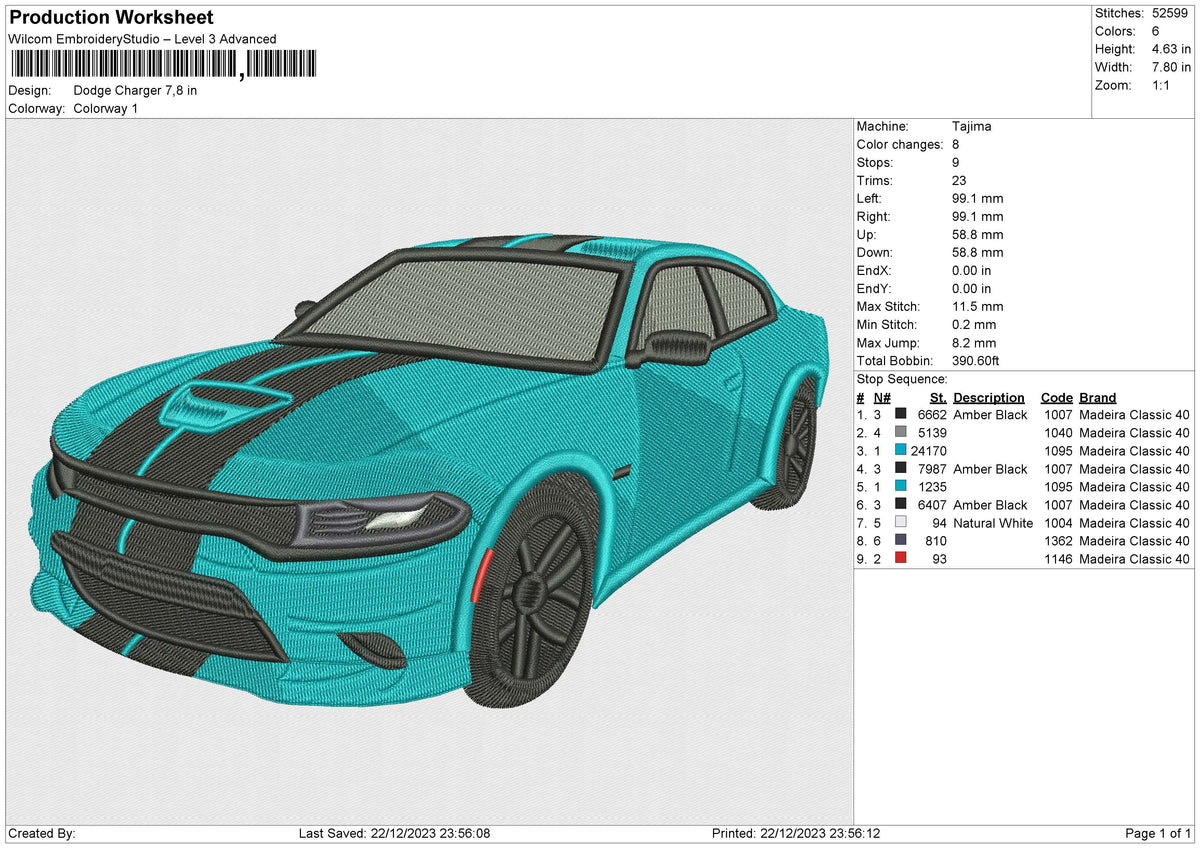The height and width of the screenshot is (848, 1200).
Task: Click the "EndY:" label
Action: point(874,289)
